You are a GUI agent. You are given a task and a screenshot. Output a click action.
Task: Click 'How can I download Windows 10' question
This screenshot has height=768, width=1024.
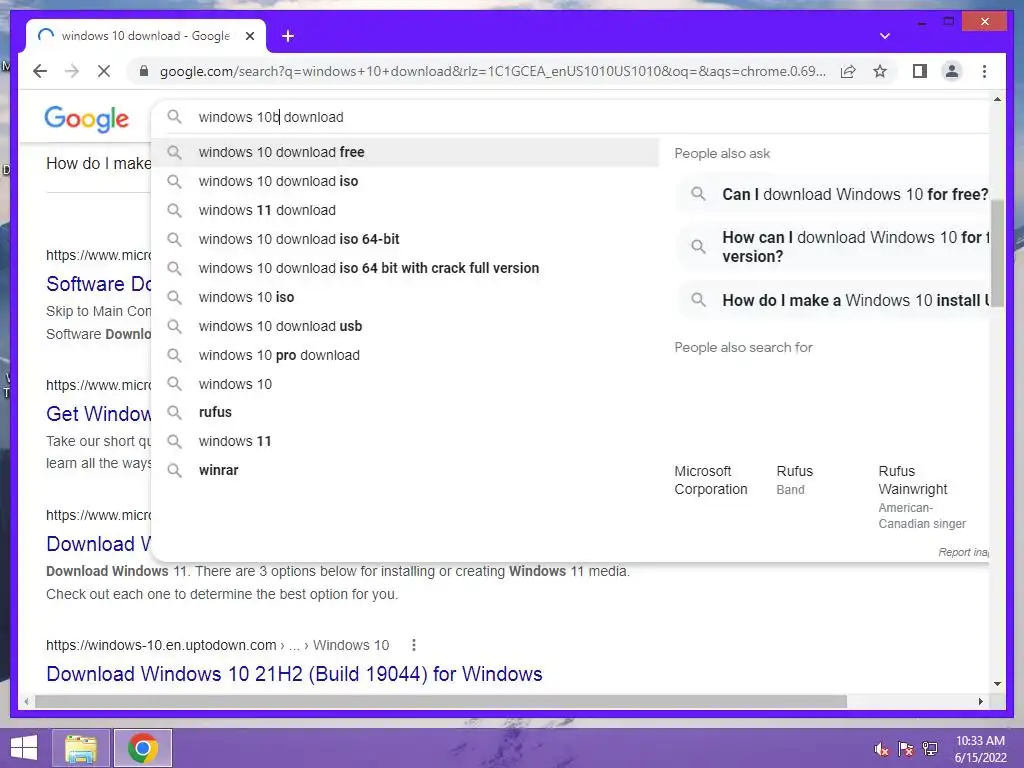(833, 247)
